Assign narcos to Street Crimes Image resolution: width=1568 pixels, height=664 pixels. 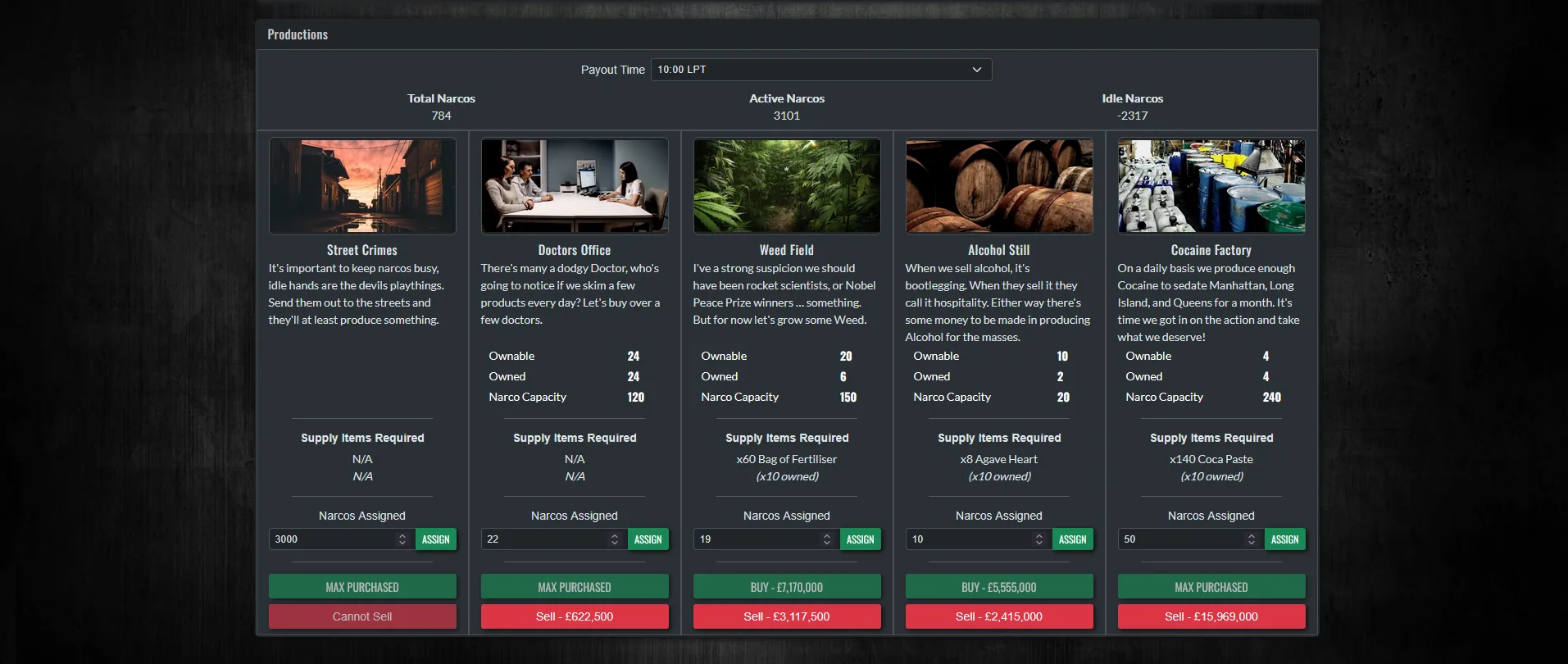pos(435,539)
